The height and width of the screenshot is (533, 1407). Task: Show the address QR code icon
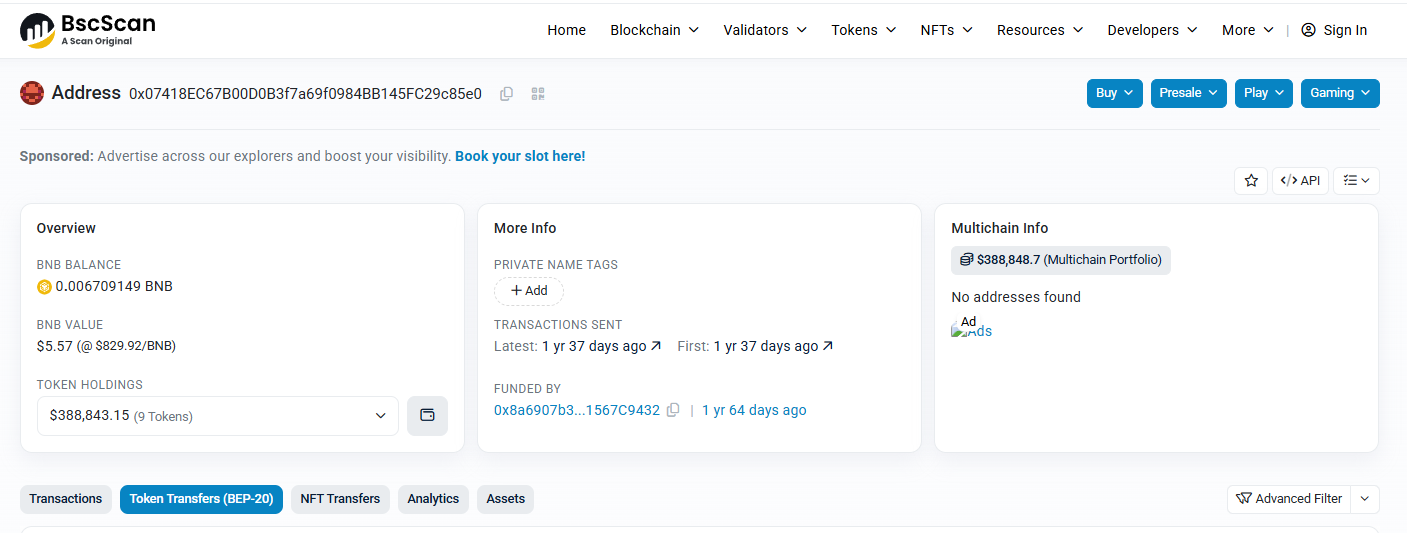[x=538, y=94]
